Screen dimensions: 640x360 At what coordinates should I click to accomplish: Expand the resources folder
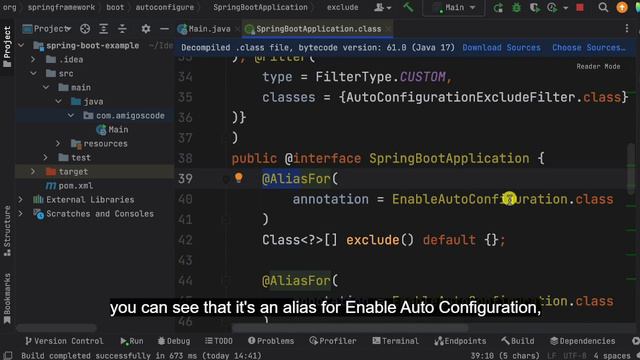click(x=58, y=144)
